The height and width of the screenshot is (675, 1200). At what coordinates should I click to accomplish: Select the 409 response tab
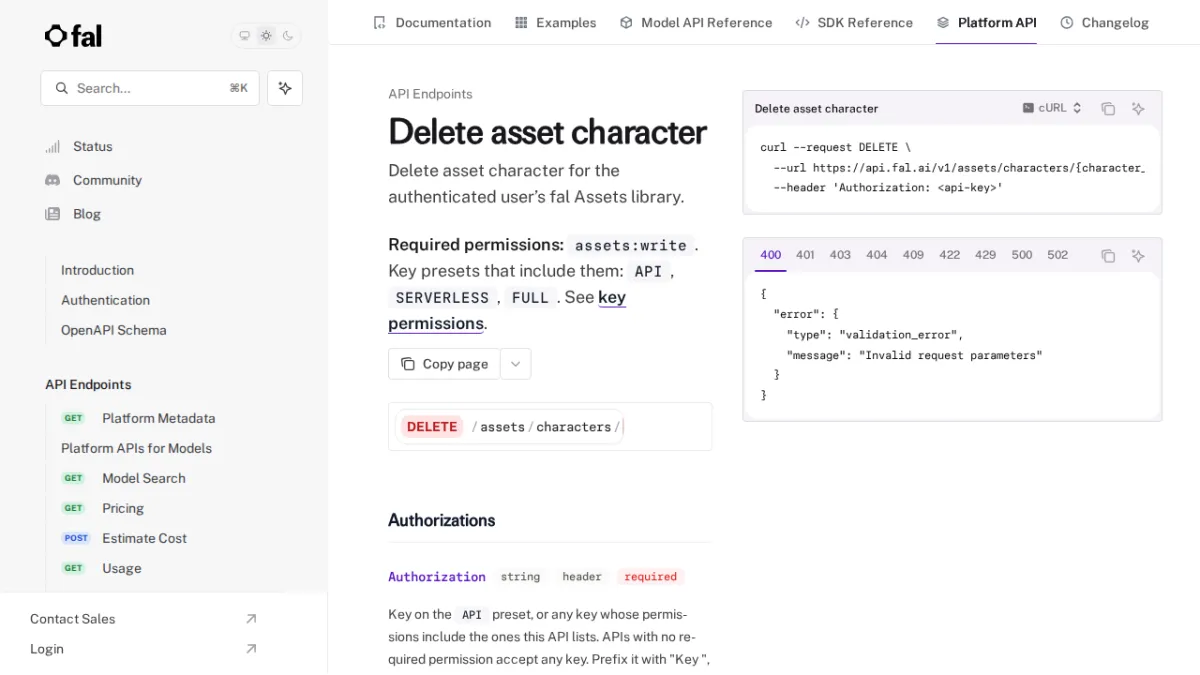click(913, 255)
